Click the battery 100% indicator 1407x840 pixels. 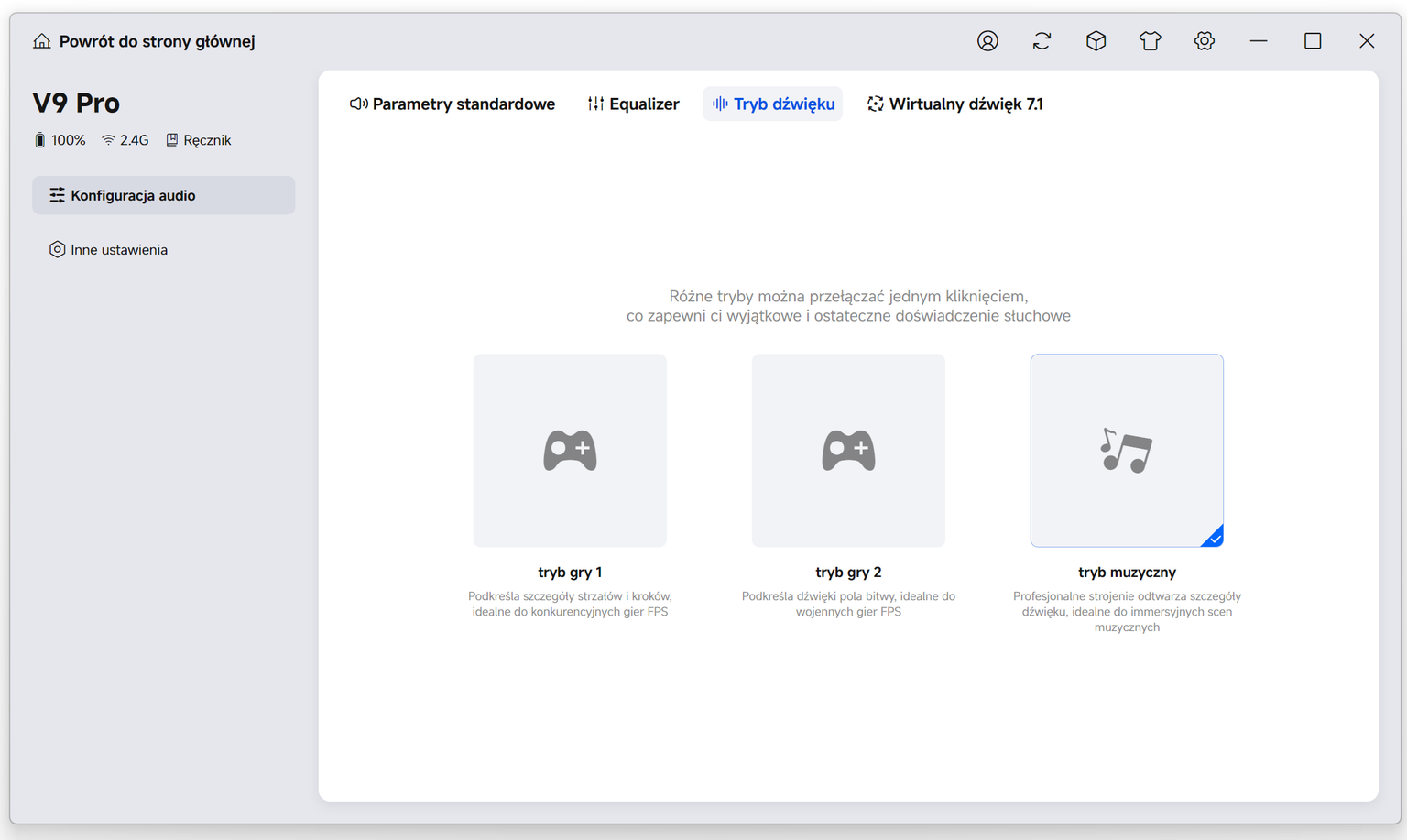click(x=60, y=140)
